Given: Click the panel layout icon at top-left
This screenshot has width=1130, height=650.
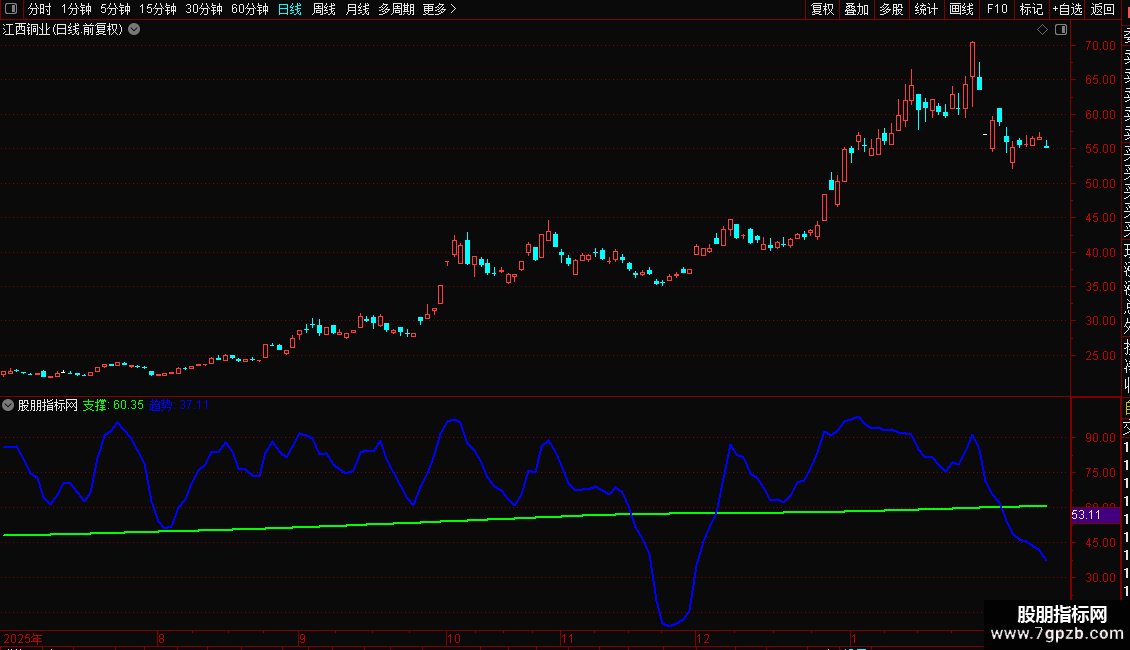Looking at the screenshot, I should [11, 9].
